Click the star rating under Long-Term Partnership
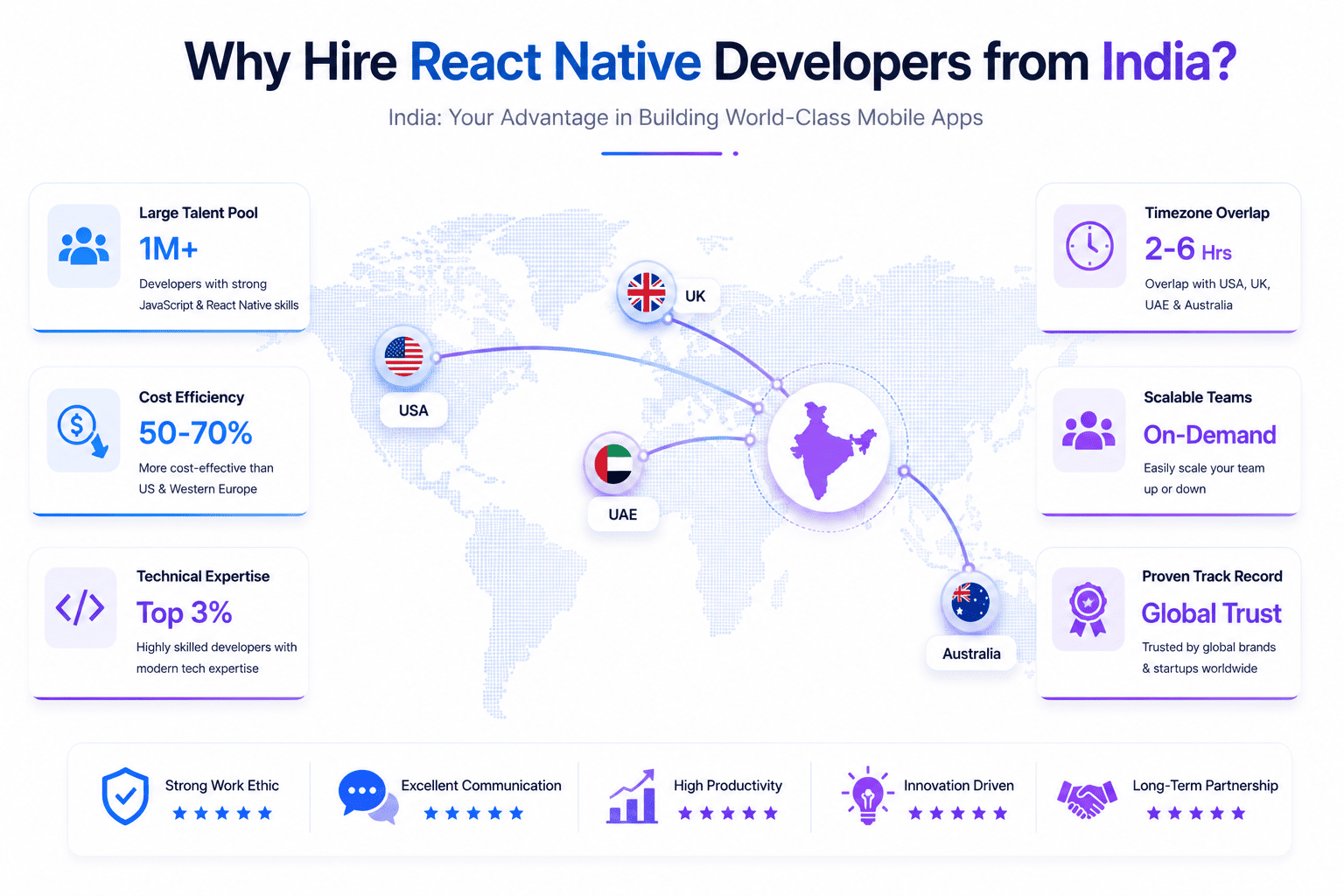1344x896 pixels. pyautogui.click(x=1196, y=813)
